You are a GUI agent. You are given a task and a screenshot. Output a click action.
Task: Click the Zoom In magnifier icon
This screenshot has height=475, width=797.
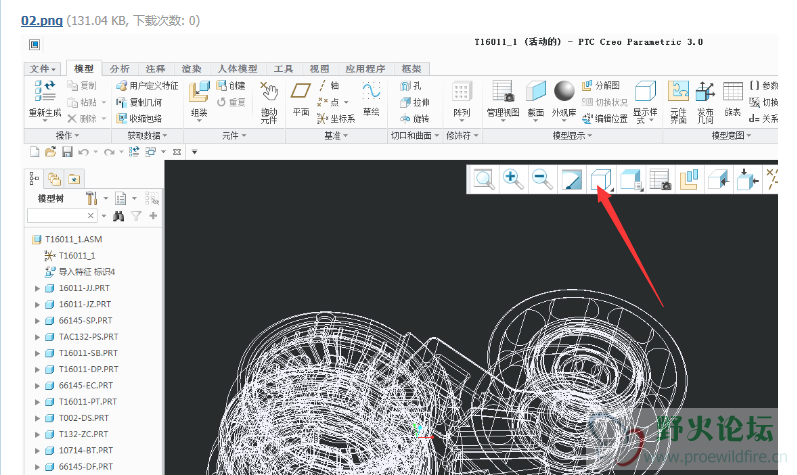click(x=512, y=179)
